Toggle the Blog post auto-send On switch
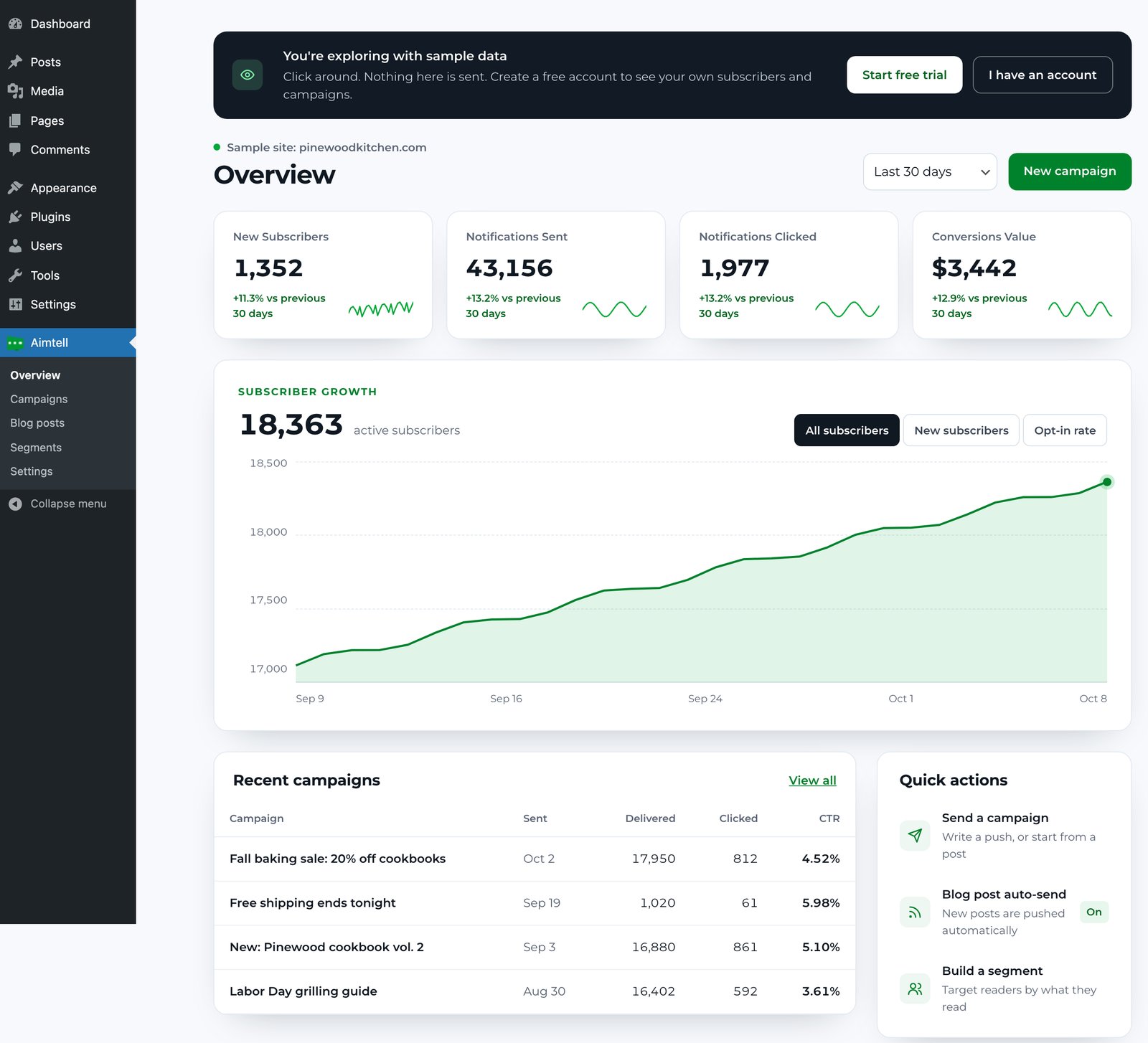 click(x=1093, y=912)
